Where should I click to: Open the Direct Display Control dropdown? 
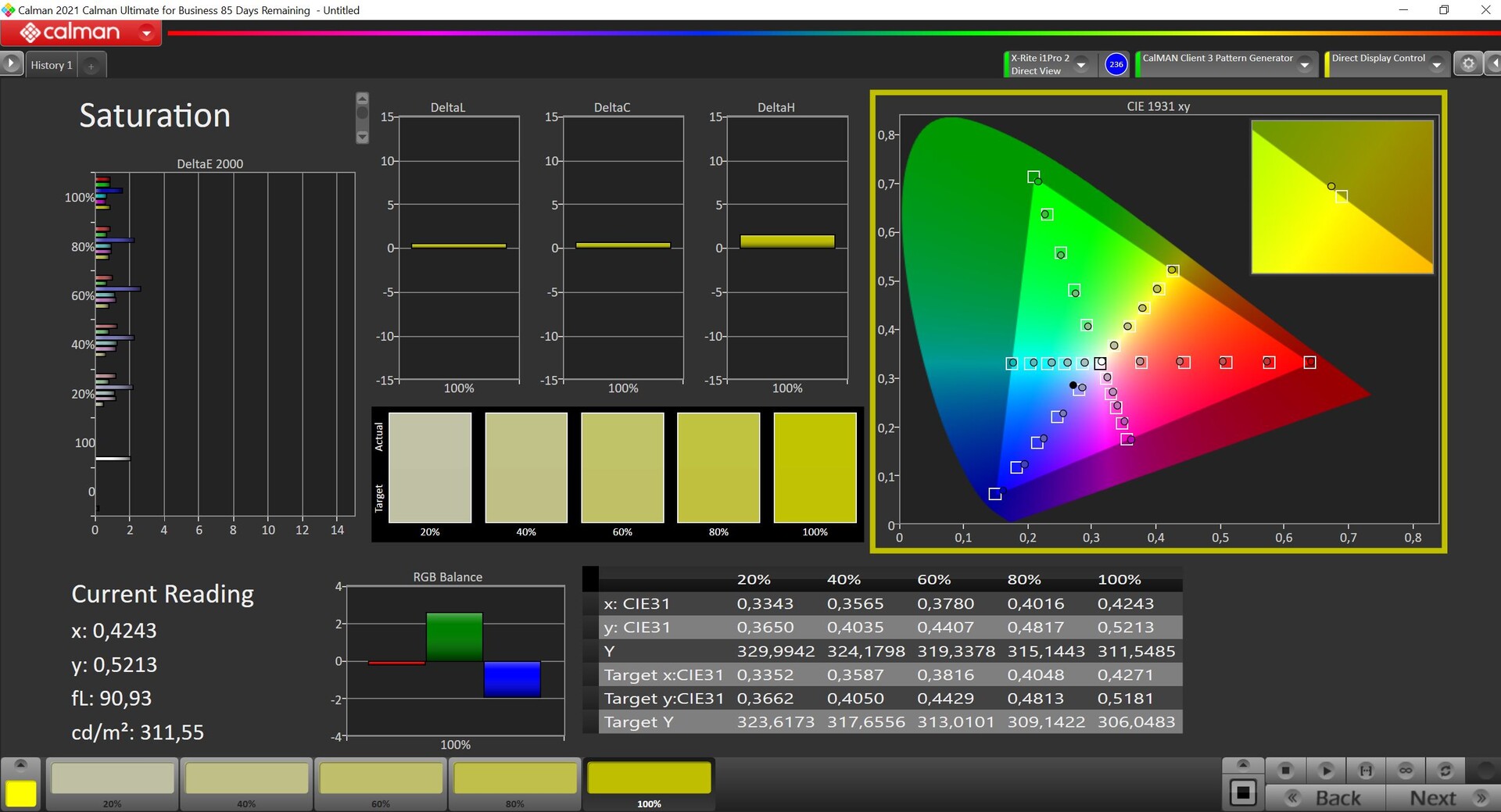coord(1437,65)
